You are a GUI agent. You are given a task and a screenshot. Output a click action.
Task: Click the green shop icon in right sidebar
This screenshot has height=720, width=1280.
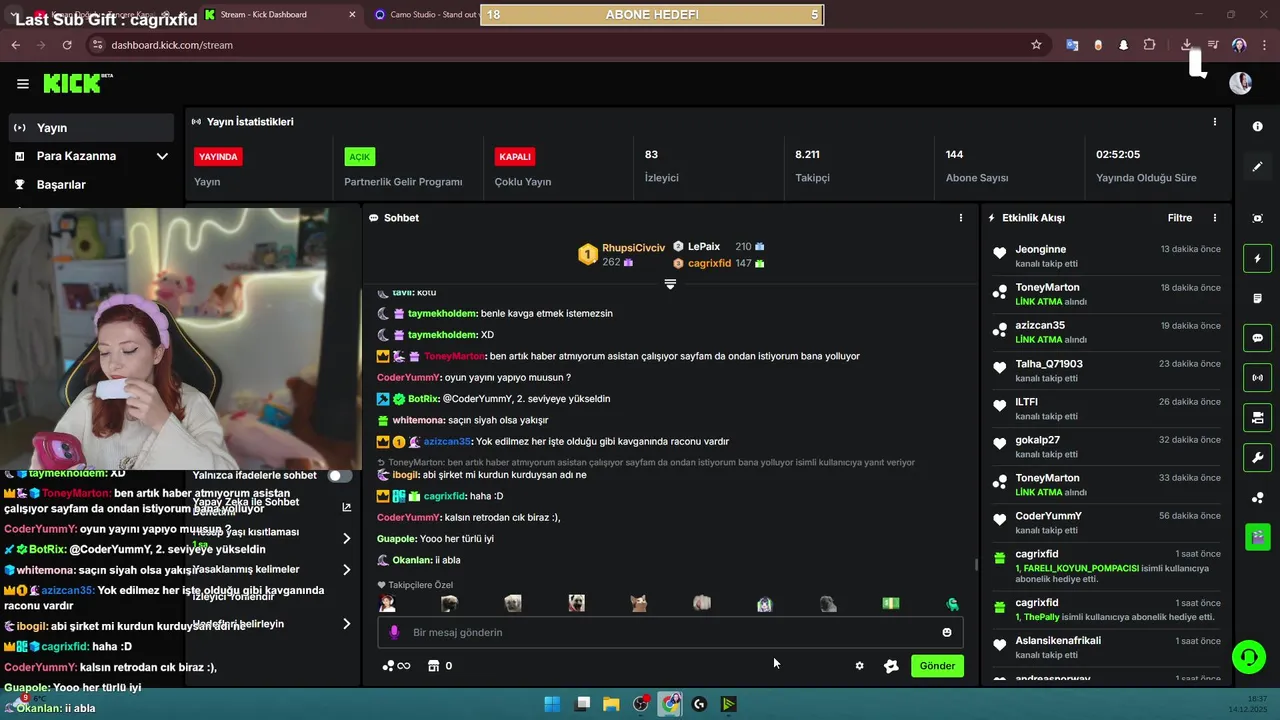tap(1257, 537)
